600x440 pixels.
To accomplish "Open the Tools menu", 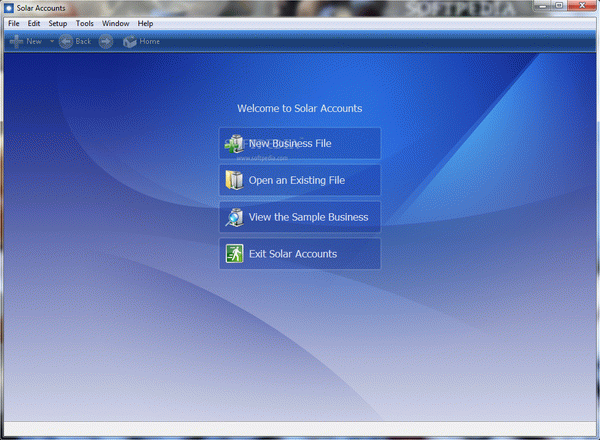I will tap(85, 23).
